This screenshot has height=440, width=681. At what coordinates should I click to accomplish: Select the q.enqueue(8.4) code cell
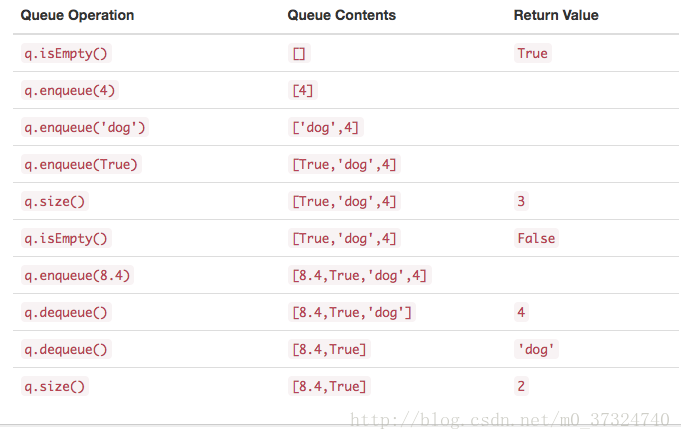point(77,275)
